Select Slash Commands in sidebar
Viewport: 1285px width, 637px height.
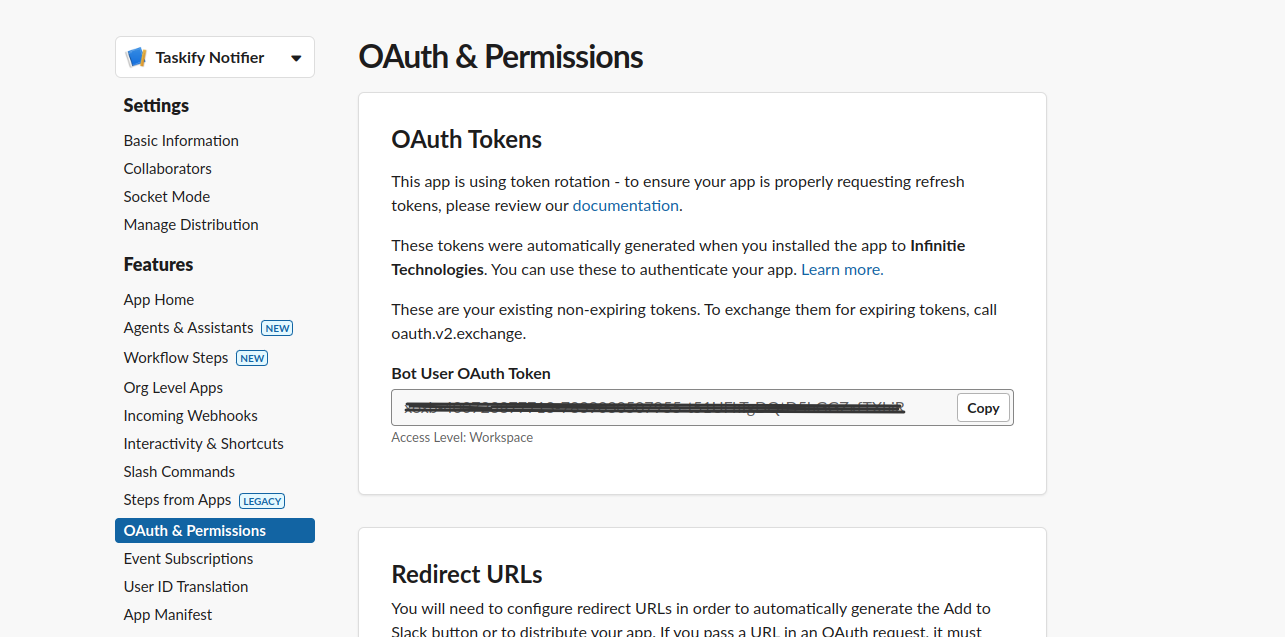179,472
